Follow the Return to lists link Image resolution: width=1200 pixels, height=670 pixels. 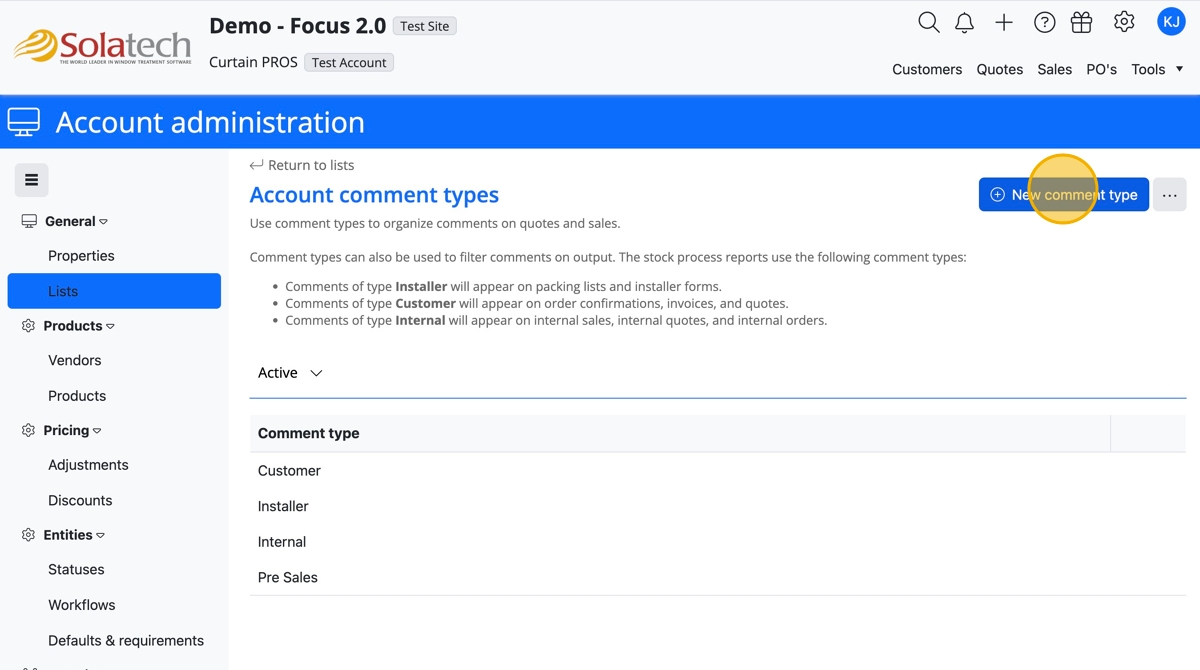[x=310, y=165]
